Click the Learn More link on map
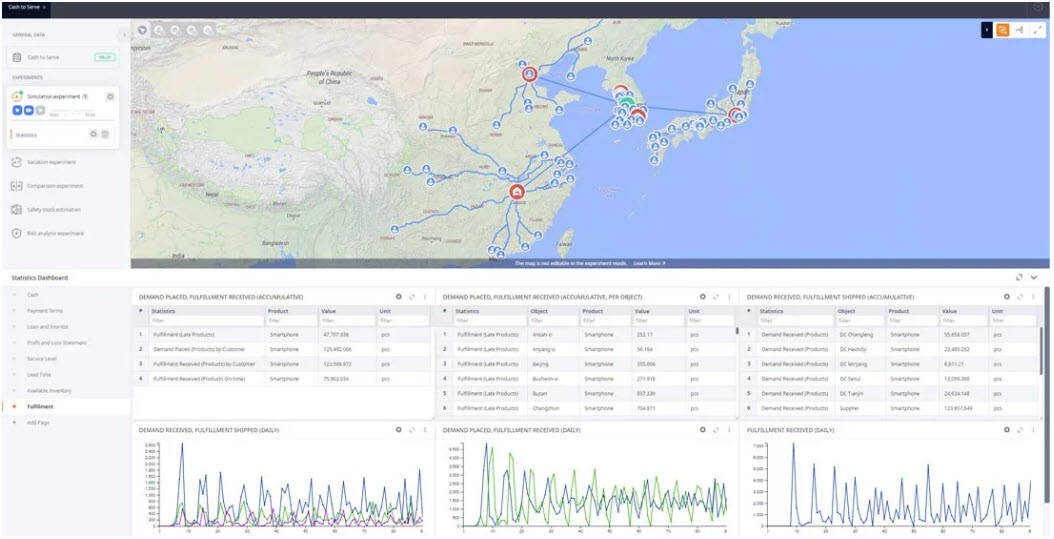This screenshot has height=539, width=1054. coord(648,263)
